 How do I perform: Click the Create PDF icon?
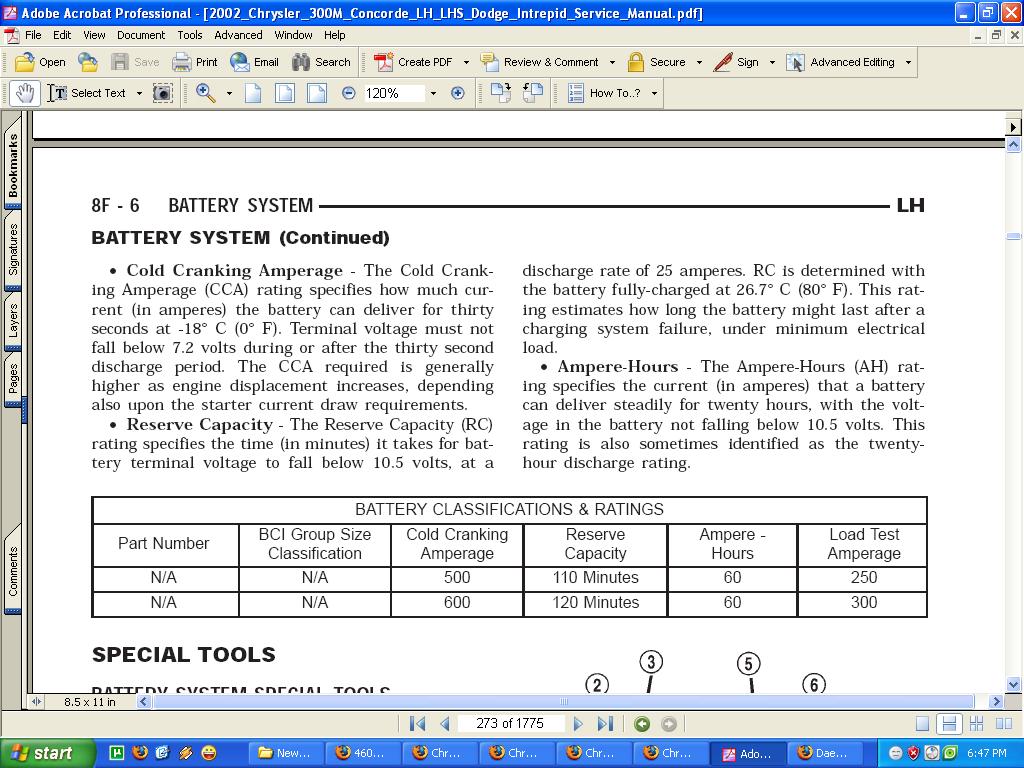click(x=383, y=62)
